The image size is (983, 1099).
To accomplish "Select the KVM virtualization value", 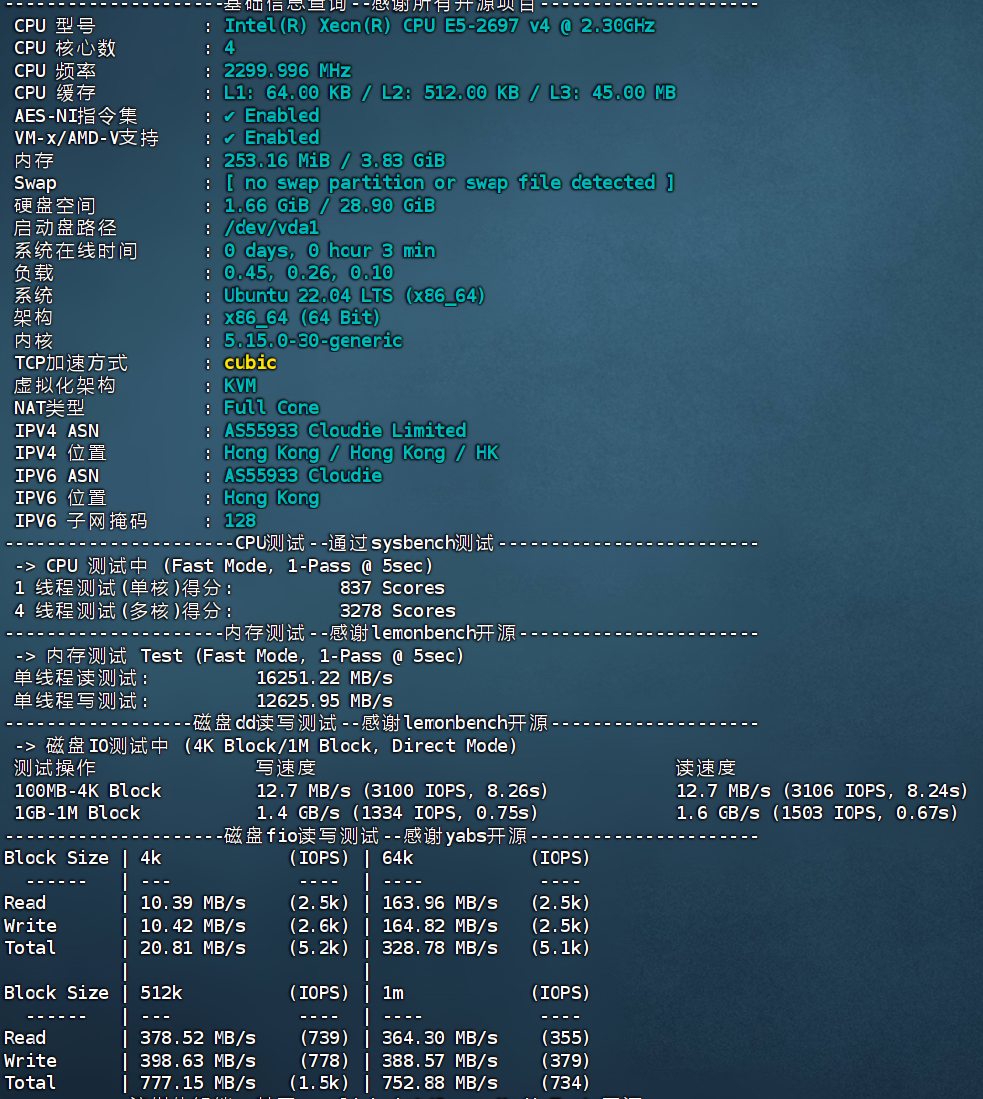I will coord(240,386).
